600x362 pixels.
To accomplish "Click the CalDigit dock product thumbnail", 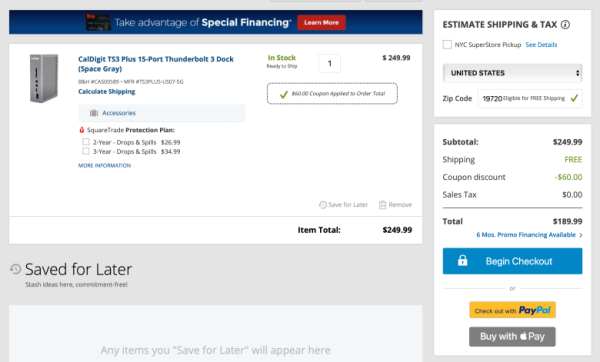I will pyautogui.click(x=44, y=78).
